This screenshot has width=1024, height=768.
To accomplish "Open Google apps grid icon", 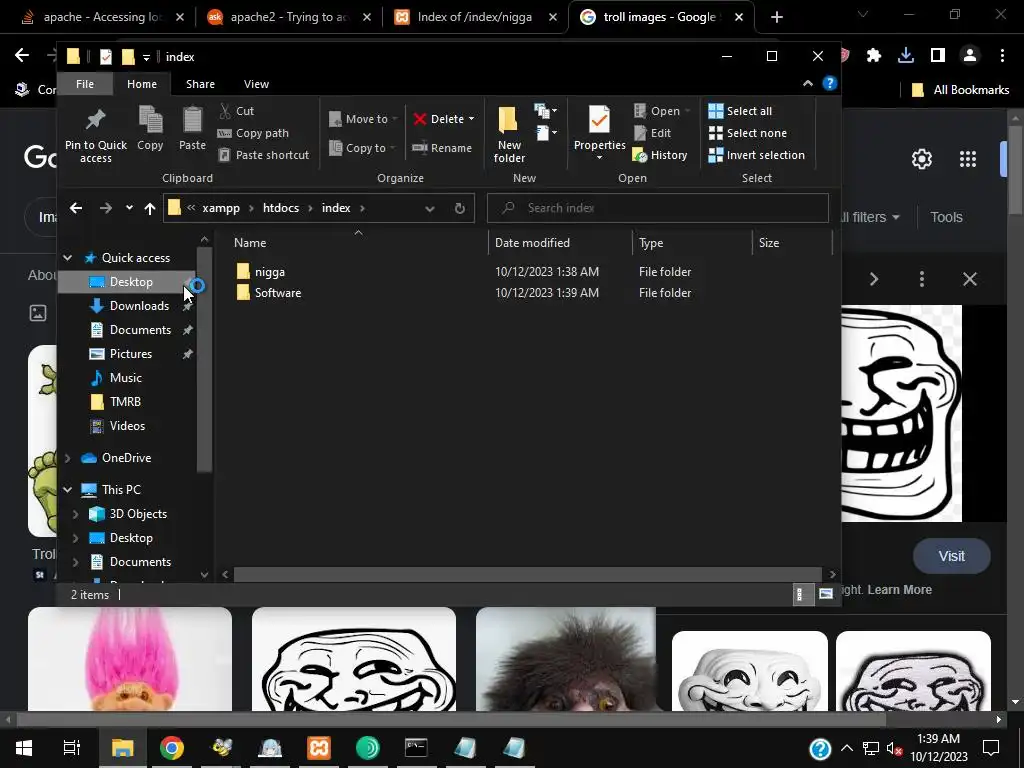I will pyautogui.click(x=967, y=159).
